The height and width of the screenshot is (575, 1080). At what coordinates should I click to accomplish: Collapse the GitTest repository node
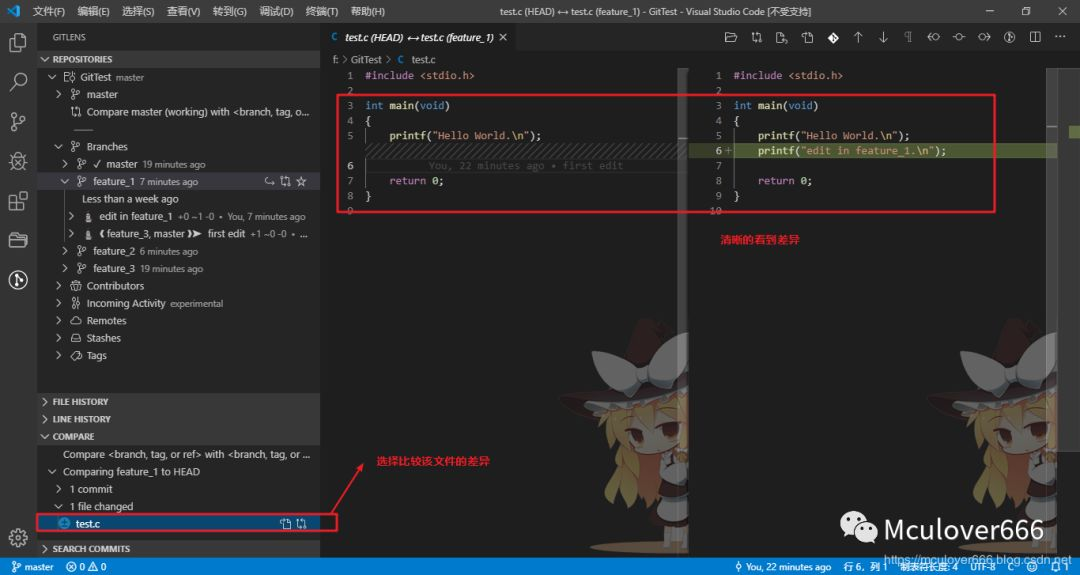pos(52,77)
